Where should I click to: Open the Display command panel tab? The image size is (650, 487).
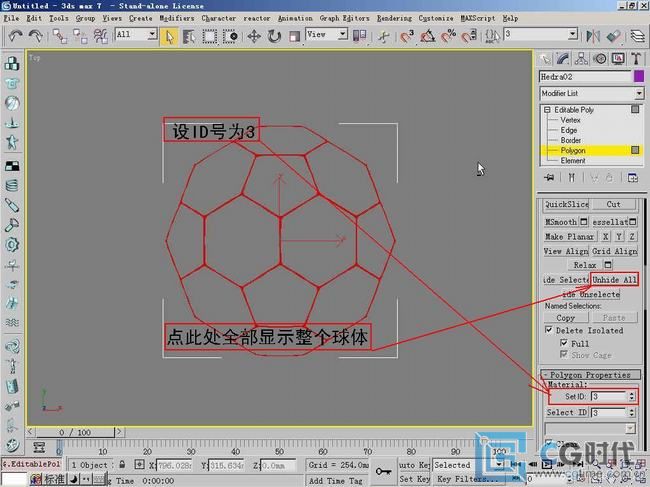[x=618, y=59]
